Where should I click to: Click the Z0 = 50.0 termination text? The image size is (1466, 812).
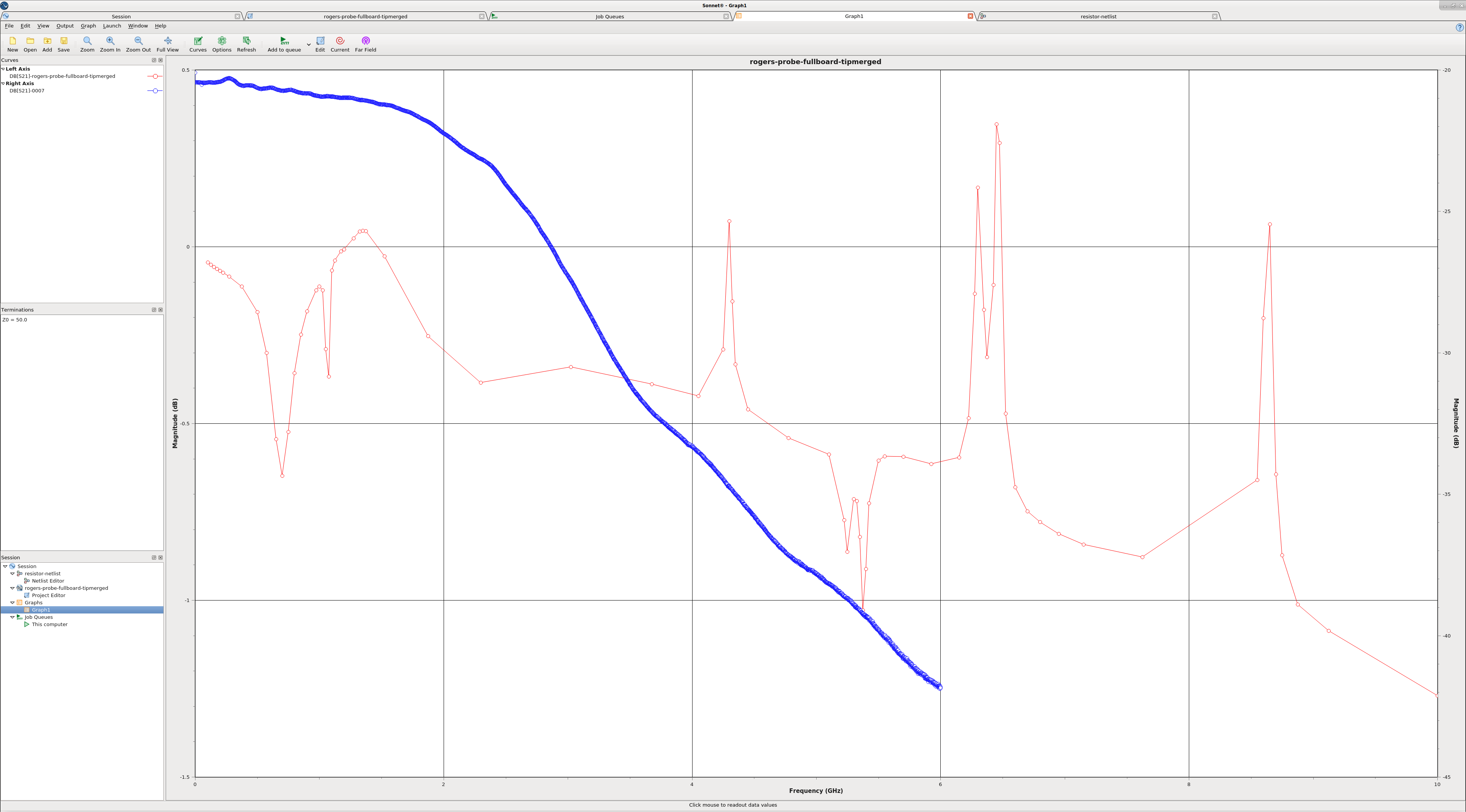click(x=15, y=320)
